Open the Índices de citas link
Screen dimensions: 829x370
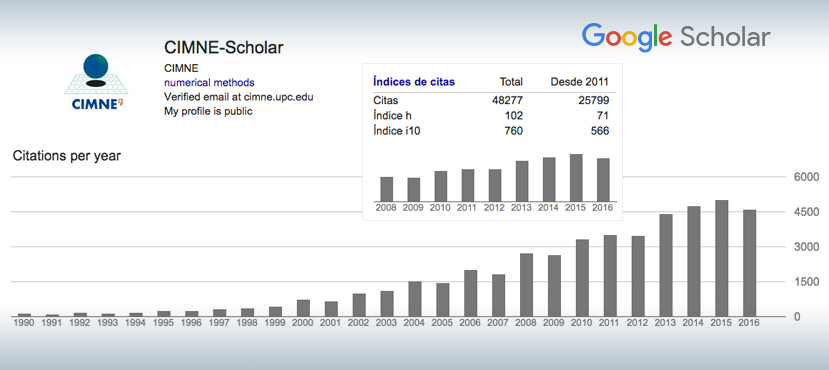click(x=414, y=82)
